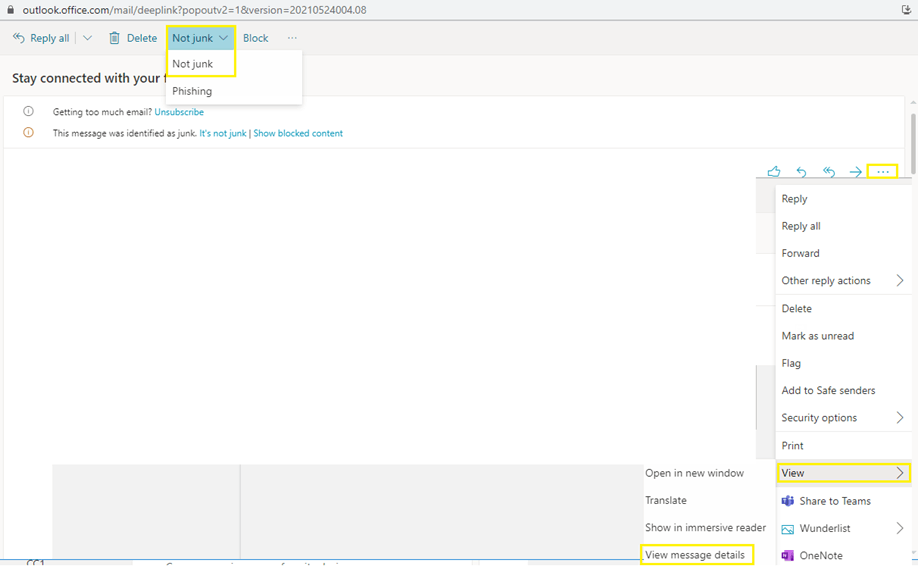
Task: Expand Other reply actions submenu
Action: (843, 280)
